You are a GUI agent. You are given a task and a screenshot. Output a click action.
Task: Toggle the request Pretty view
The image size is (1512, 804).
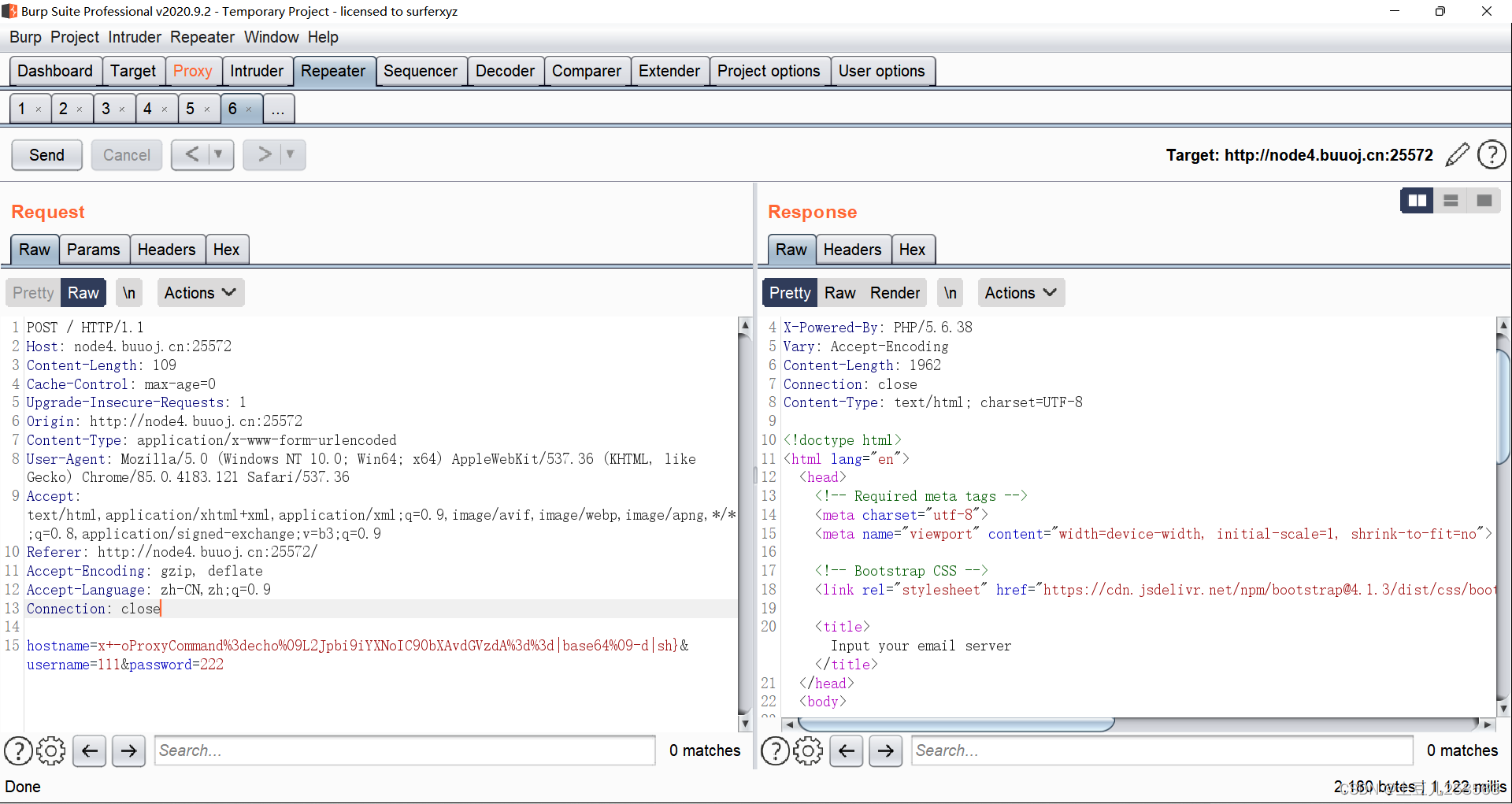coord(33,293)
